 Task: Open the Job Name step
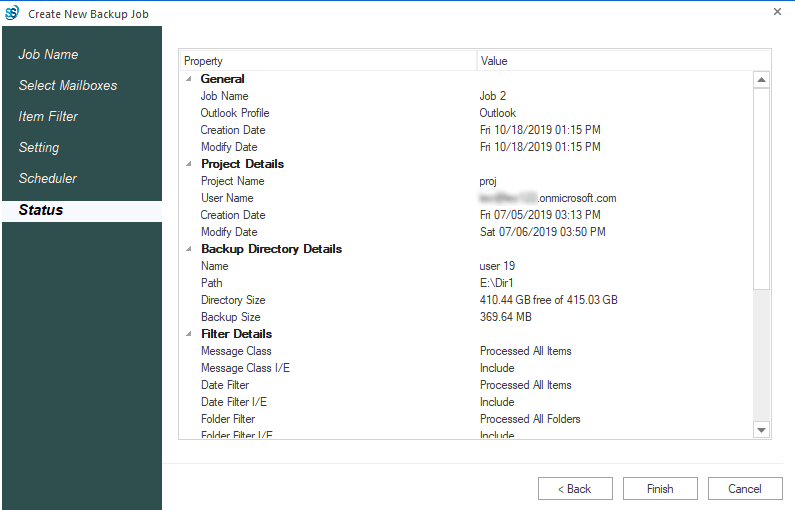click(48, 54)
